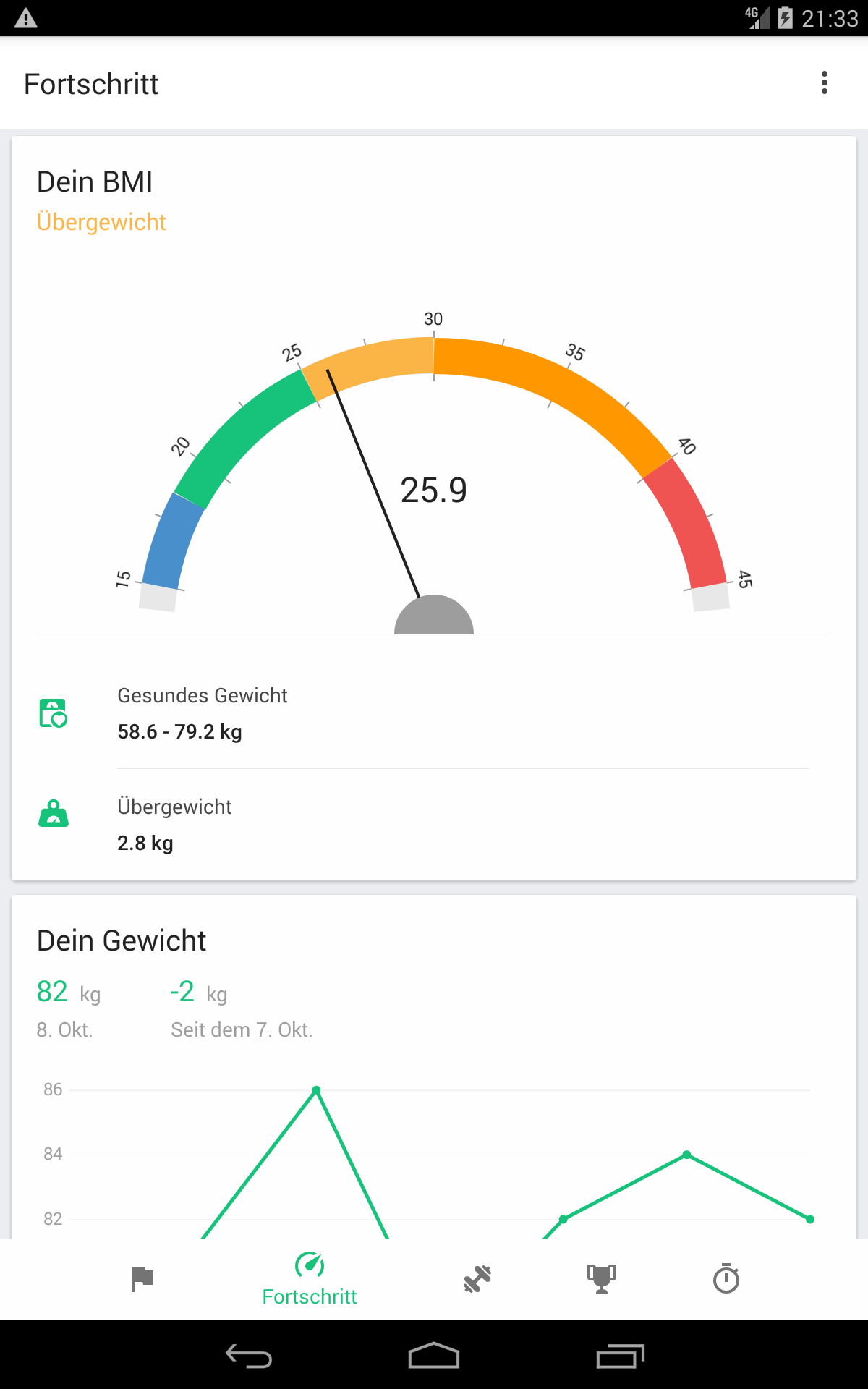The width and height of the screenshot is (868, 1389).
Task: Click the 'Dein BMI' heading
Action: (95, 182)
